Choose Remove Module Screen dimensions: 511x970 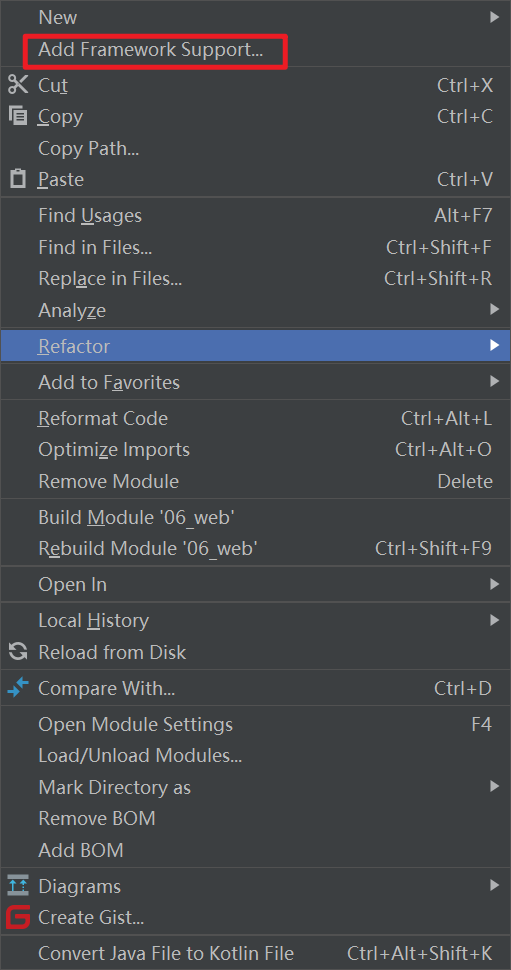click(256, 481)
